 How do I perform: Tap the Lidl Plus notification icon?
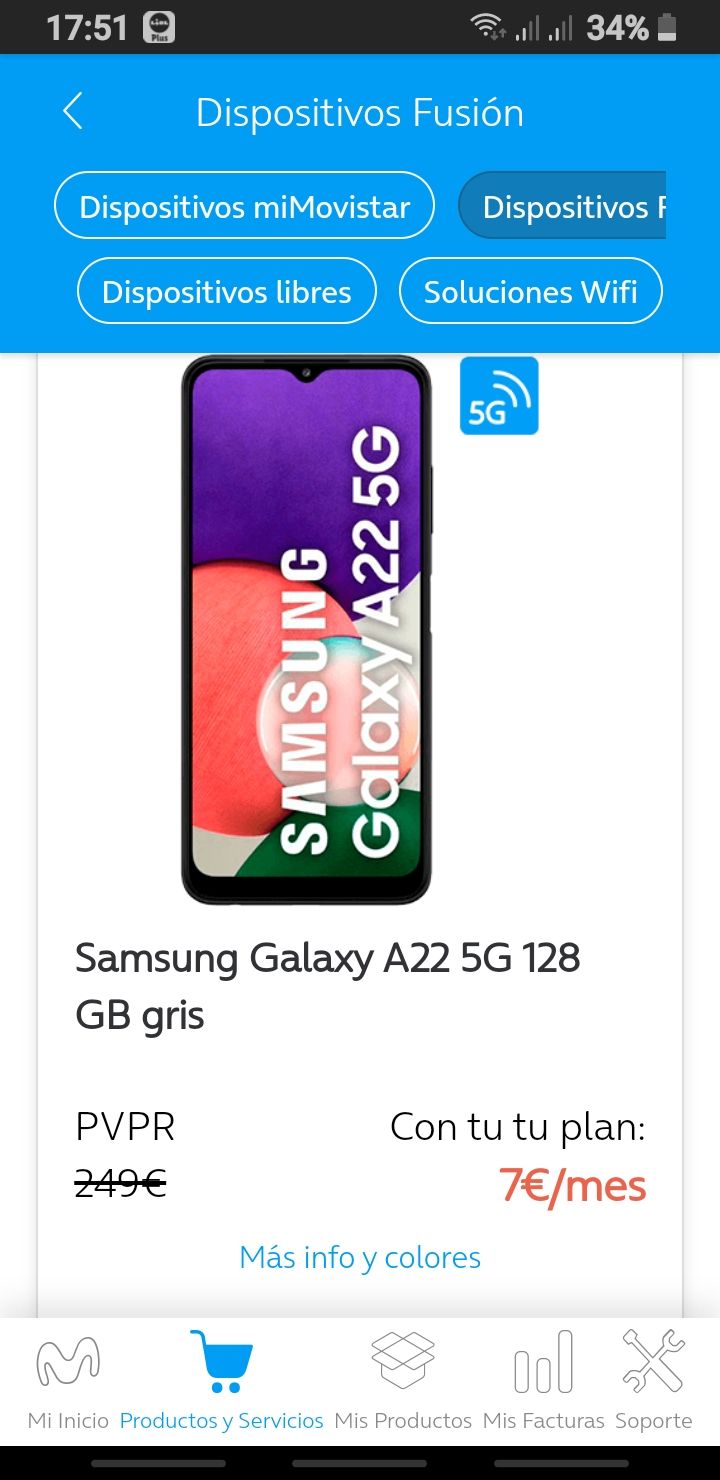(x=159, y=28)
